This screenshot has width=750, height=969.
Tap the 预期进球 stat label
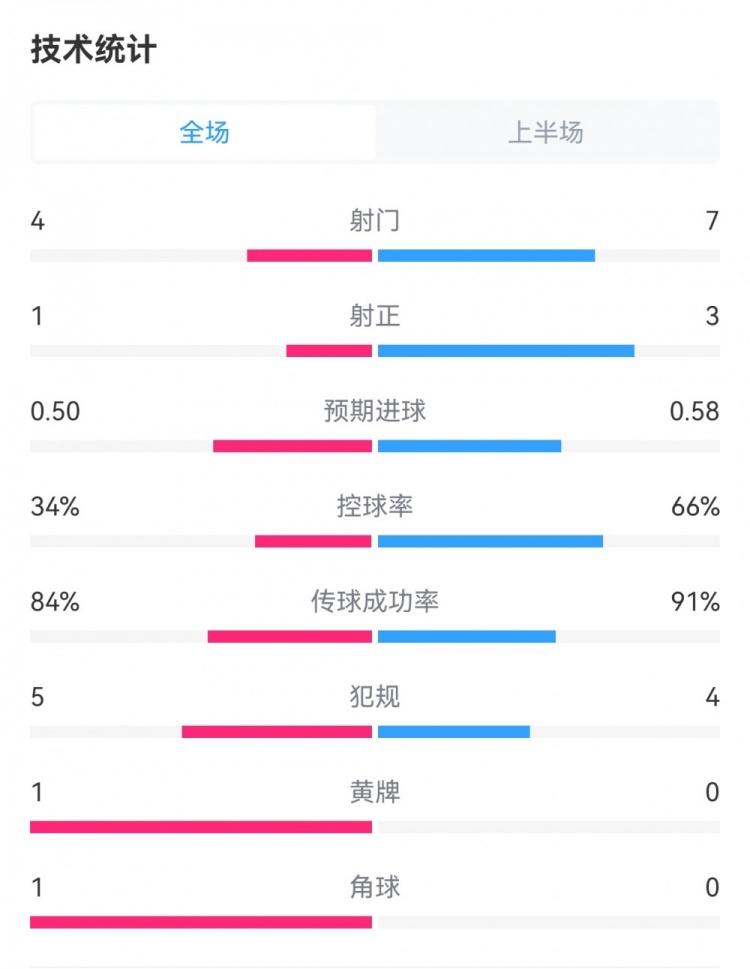click(x=375, y=411)
